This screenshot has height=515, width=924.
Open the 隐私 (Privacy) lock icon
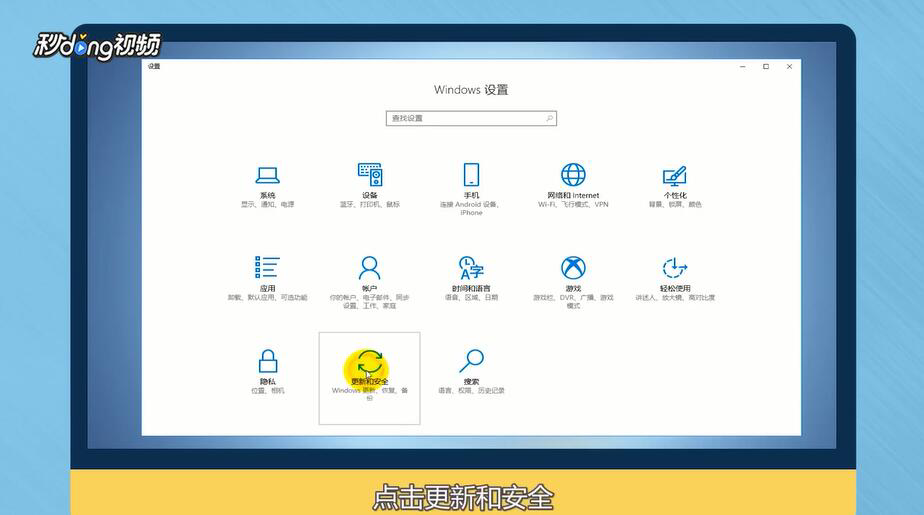pyautogui.click(x=268, y=361)
